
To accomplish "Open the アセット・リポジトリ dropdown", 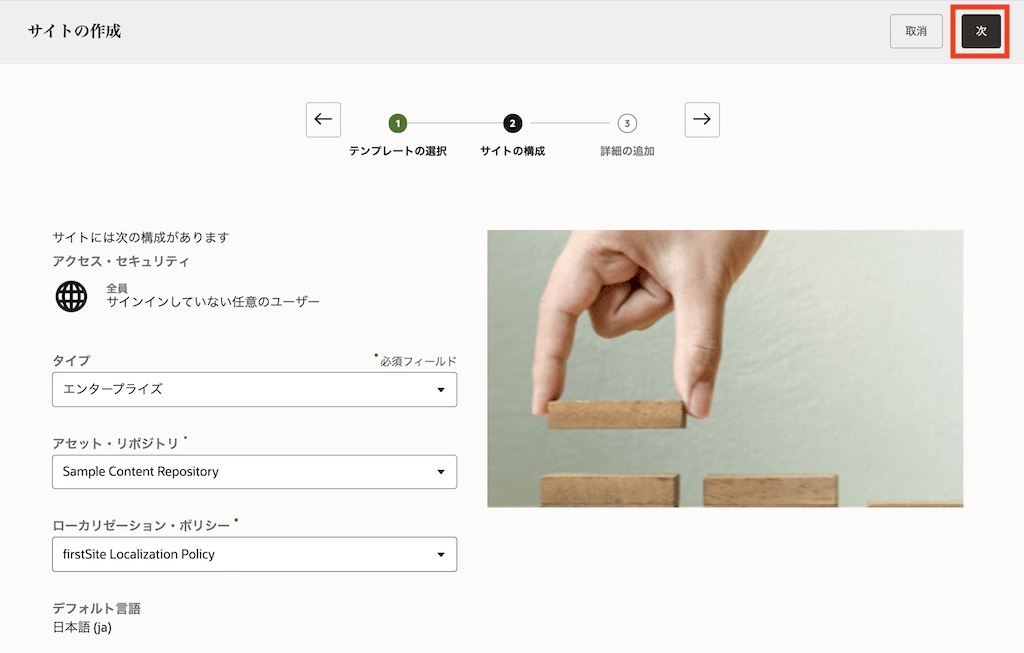I will pyautogui.click(x=254, y=471).
